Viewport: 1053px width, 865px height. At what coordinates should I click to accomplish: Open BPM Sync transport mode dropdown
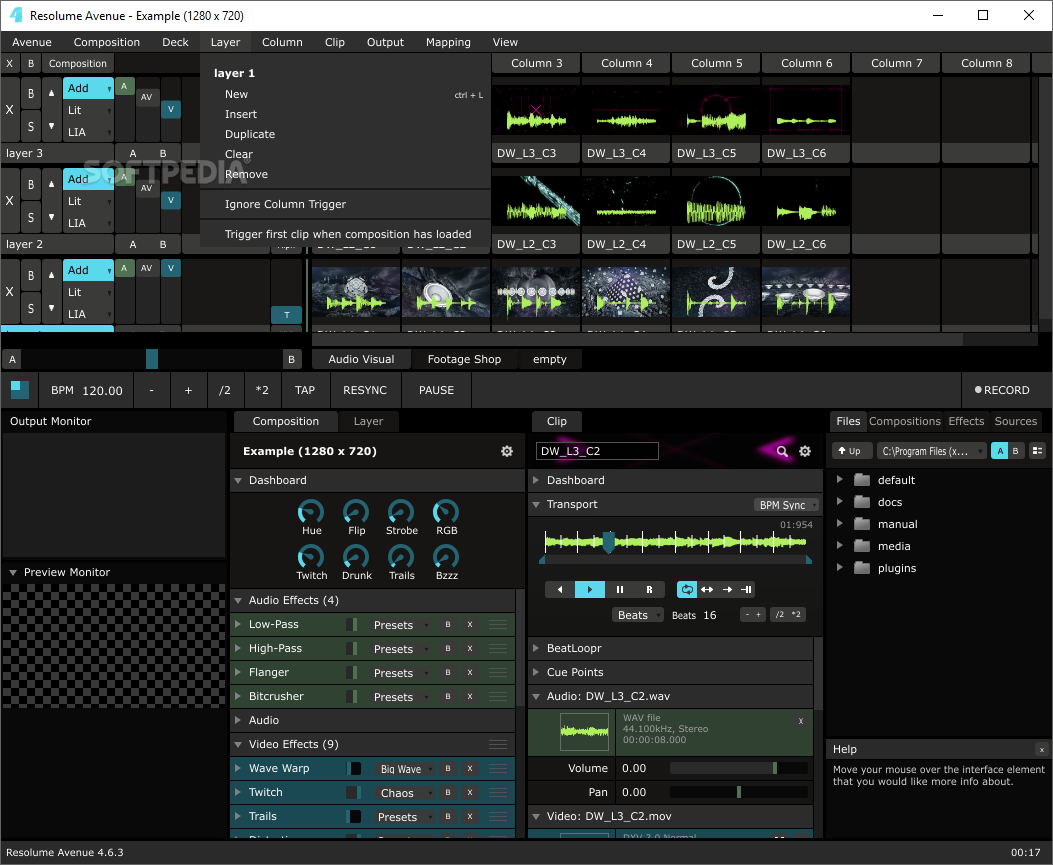pos(786,505)
